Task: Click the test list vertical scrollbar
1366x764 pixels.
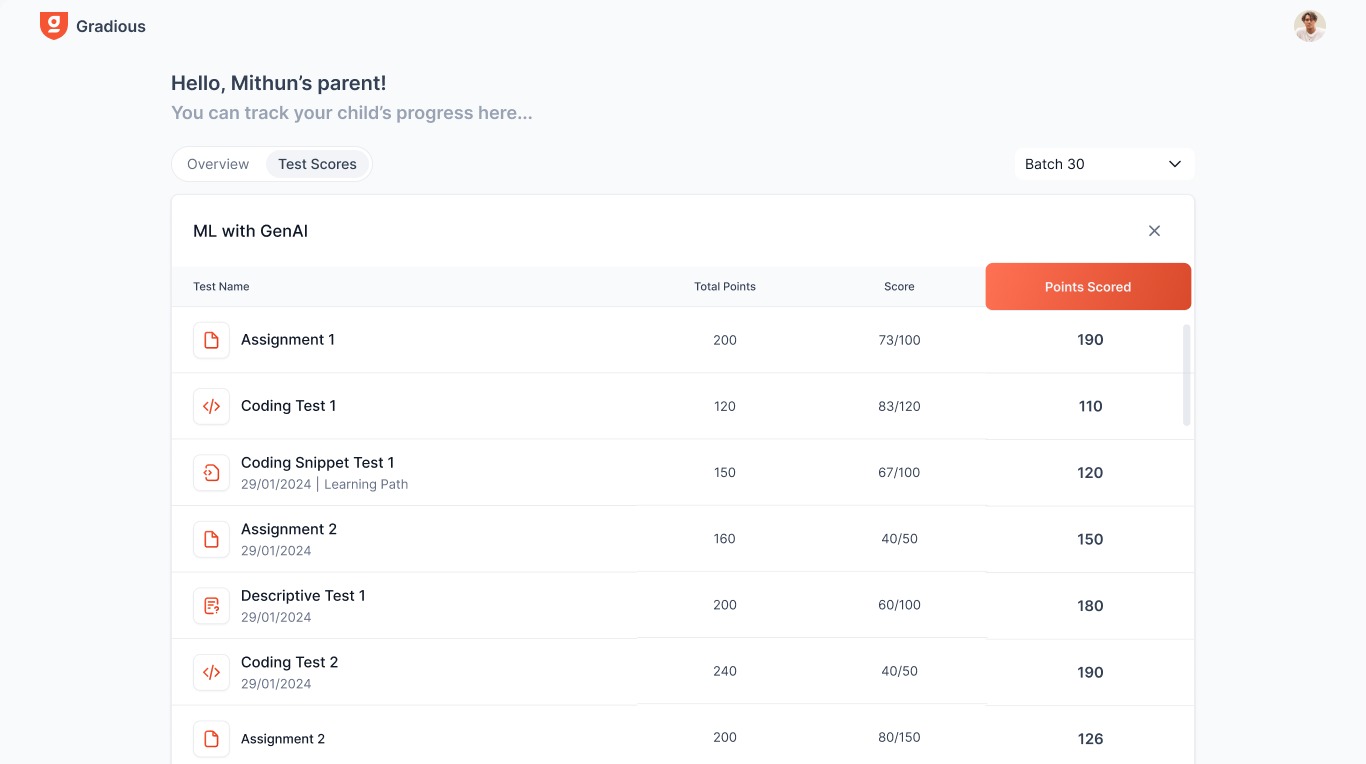Action: 1187,375
